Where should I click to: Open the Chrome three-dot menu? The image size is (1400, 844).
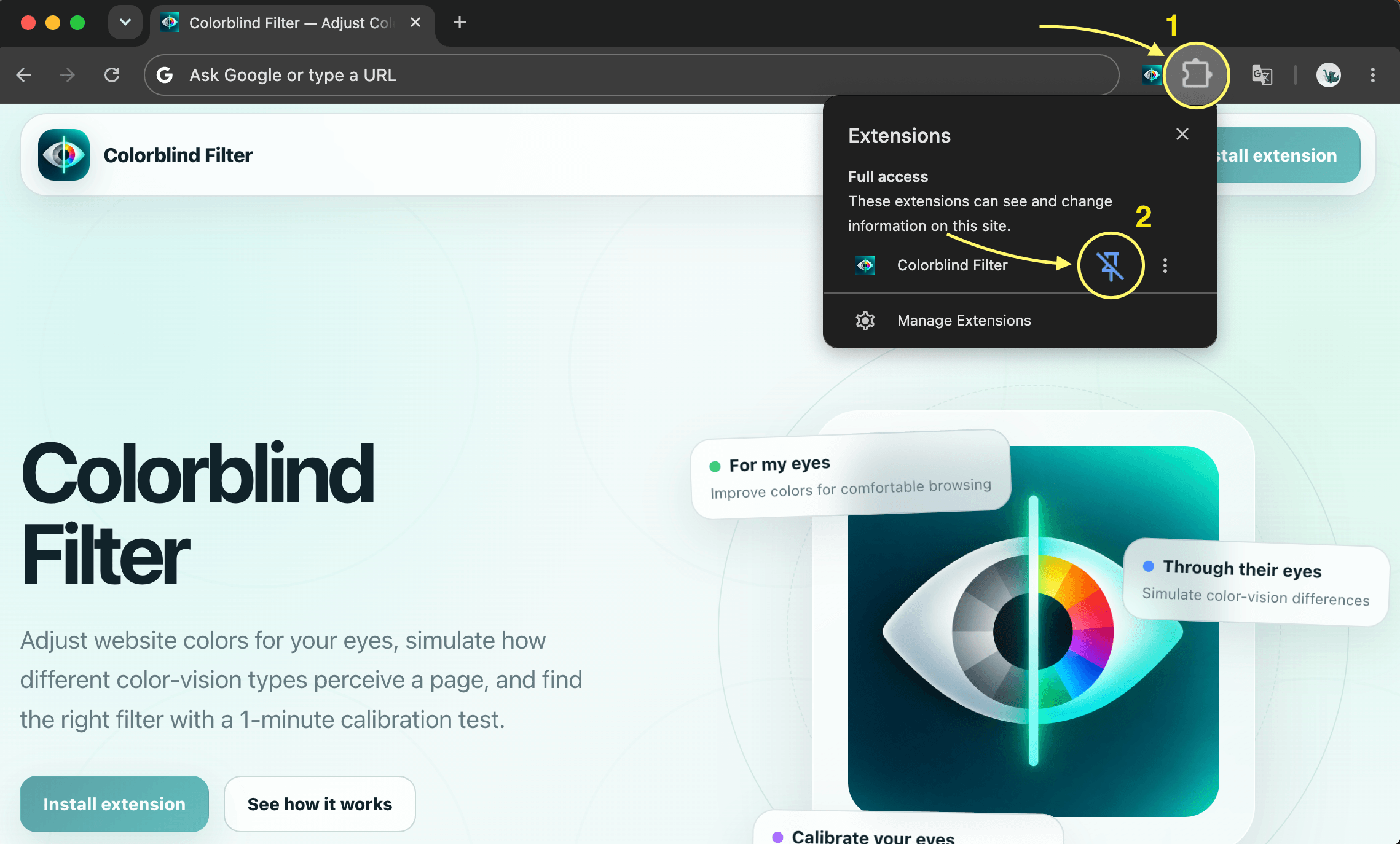pyautogui.click(x=1373, y=75)
